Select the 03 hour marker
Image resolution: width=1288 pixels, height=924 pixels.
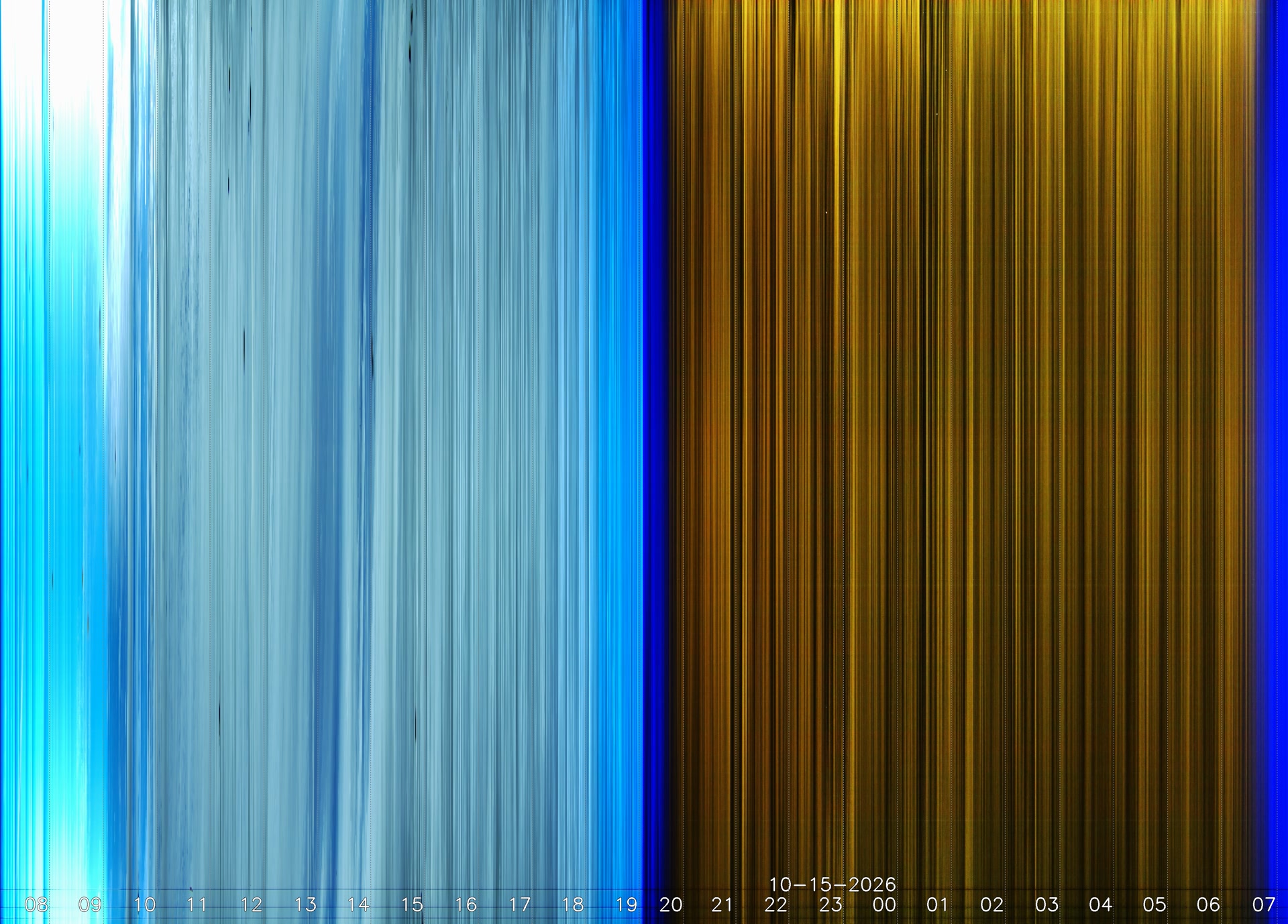point(1046,905)
